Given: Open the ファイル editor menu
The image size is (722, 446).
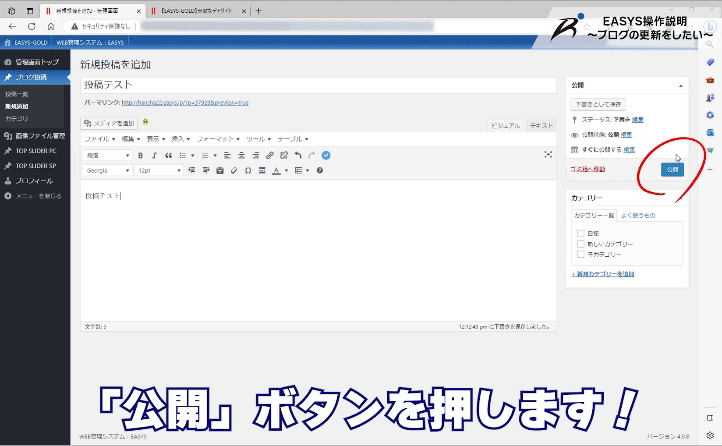Looking at the screenshot, I should 99,139.
